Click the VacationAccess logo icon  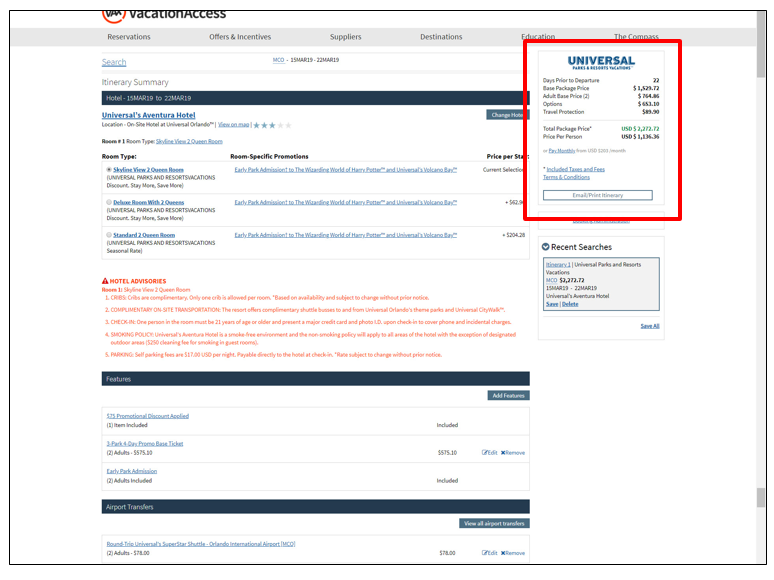coord(114,16)
